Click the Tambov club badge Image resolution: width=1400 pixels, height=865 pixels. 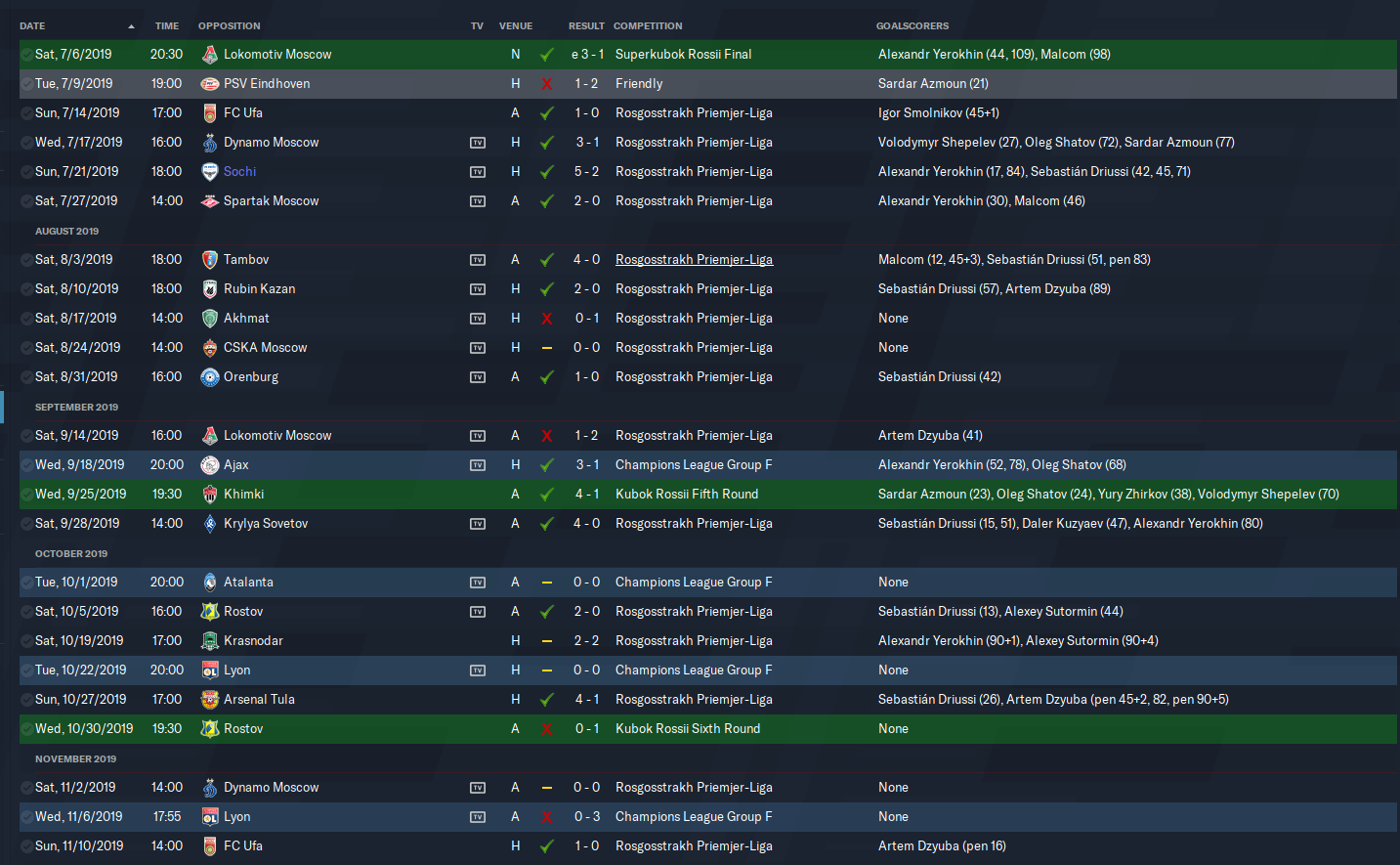point(209,260)
